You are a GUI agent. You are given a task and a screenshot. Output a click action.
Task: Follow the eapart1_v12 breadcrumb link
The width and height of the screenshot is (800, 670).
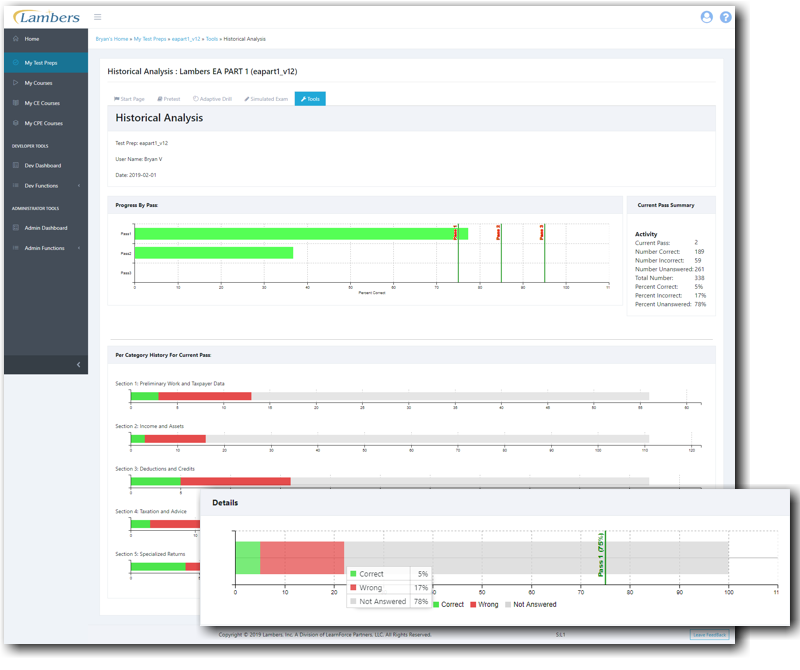(x=186, y=39)
